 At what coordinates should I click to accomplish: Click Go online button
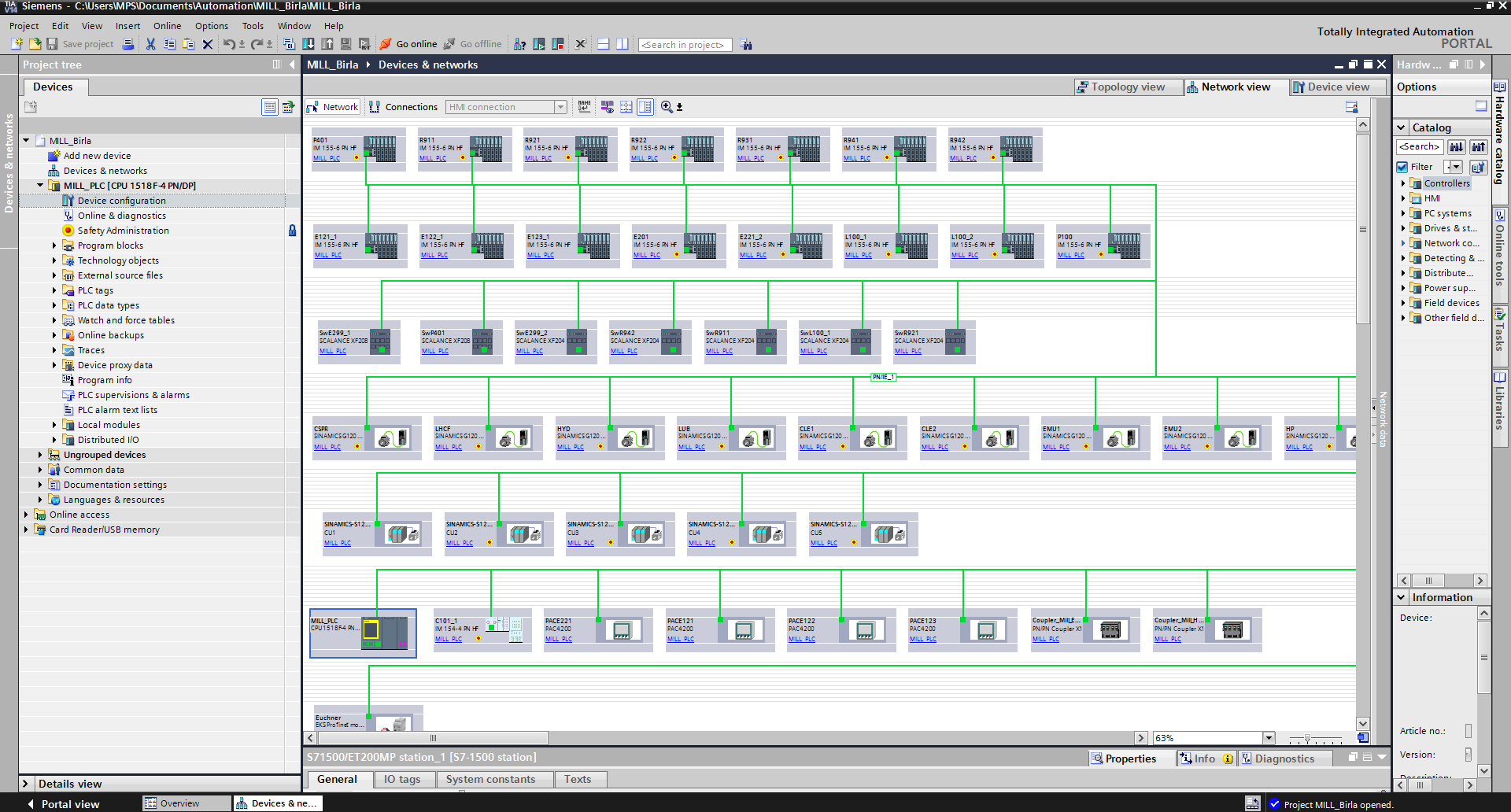tap(408, 44)
